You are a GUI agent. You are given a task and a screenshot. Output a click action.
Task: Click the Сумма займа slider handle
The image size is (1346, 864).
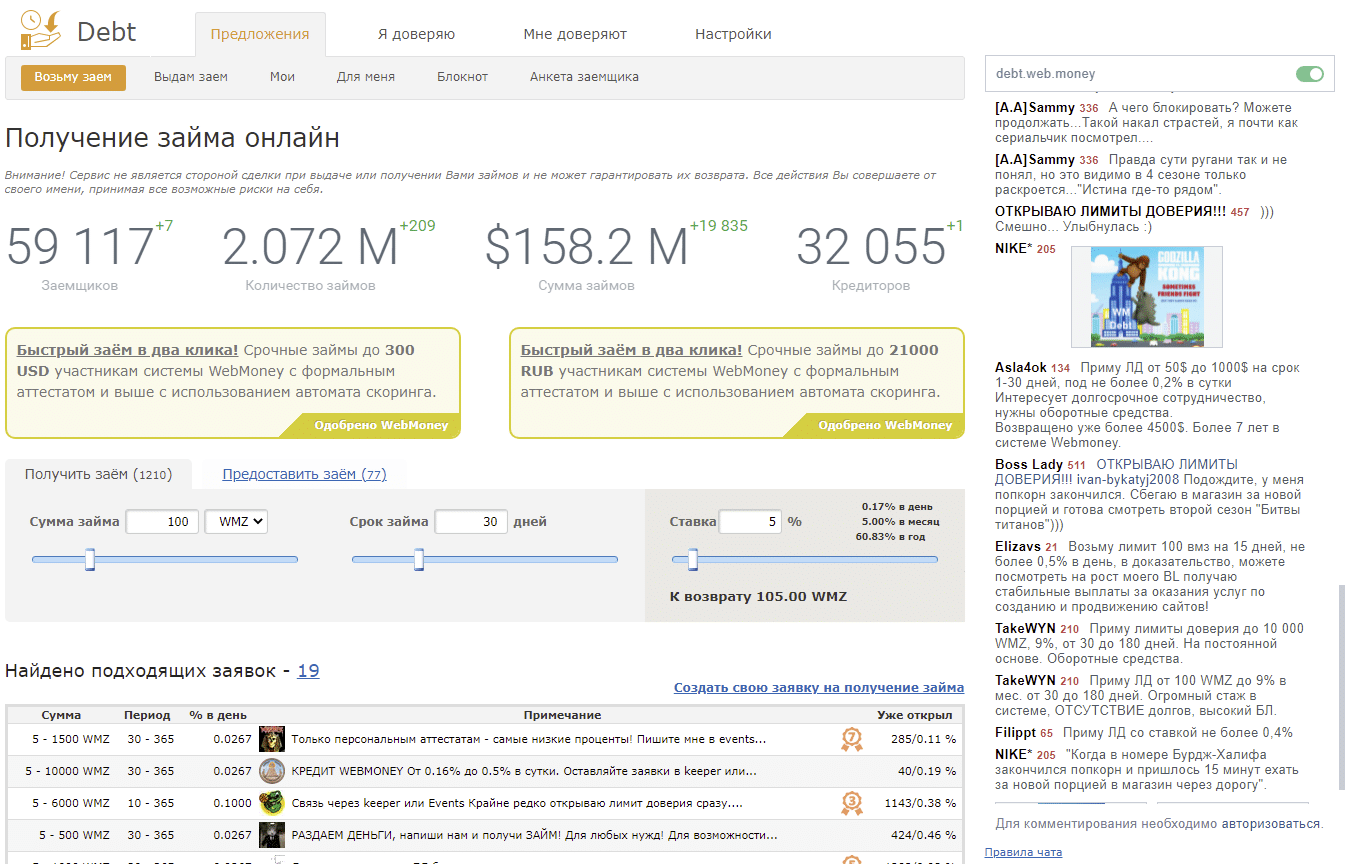point(90,559)
